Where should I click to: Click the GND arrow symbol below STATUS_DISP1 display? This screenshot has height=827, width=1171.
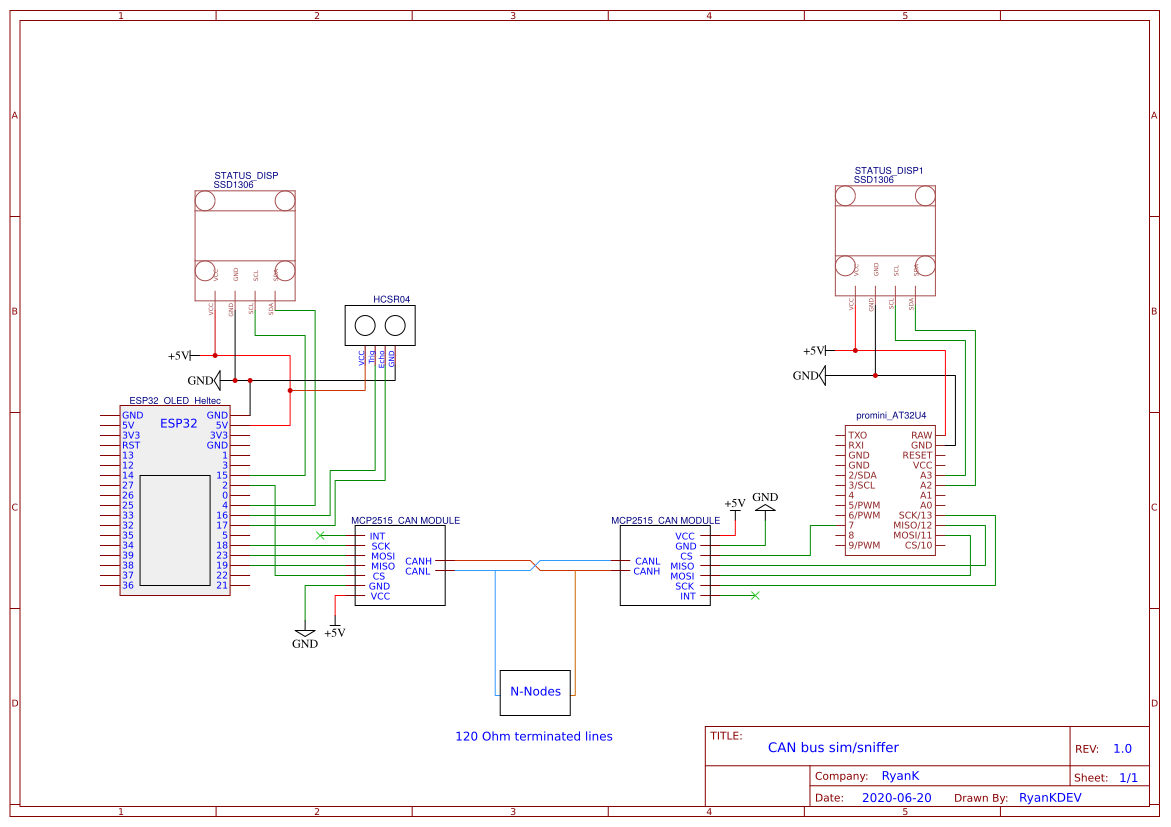click(810, 376)
